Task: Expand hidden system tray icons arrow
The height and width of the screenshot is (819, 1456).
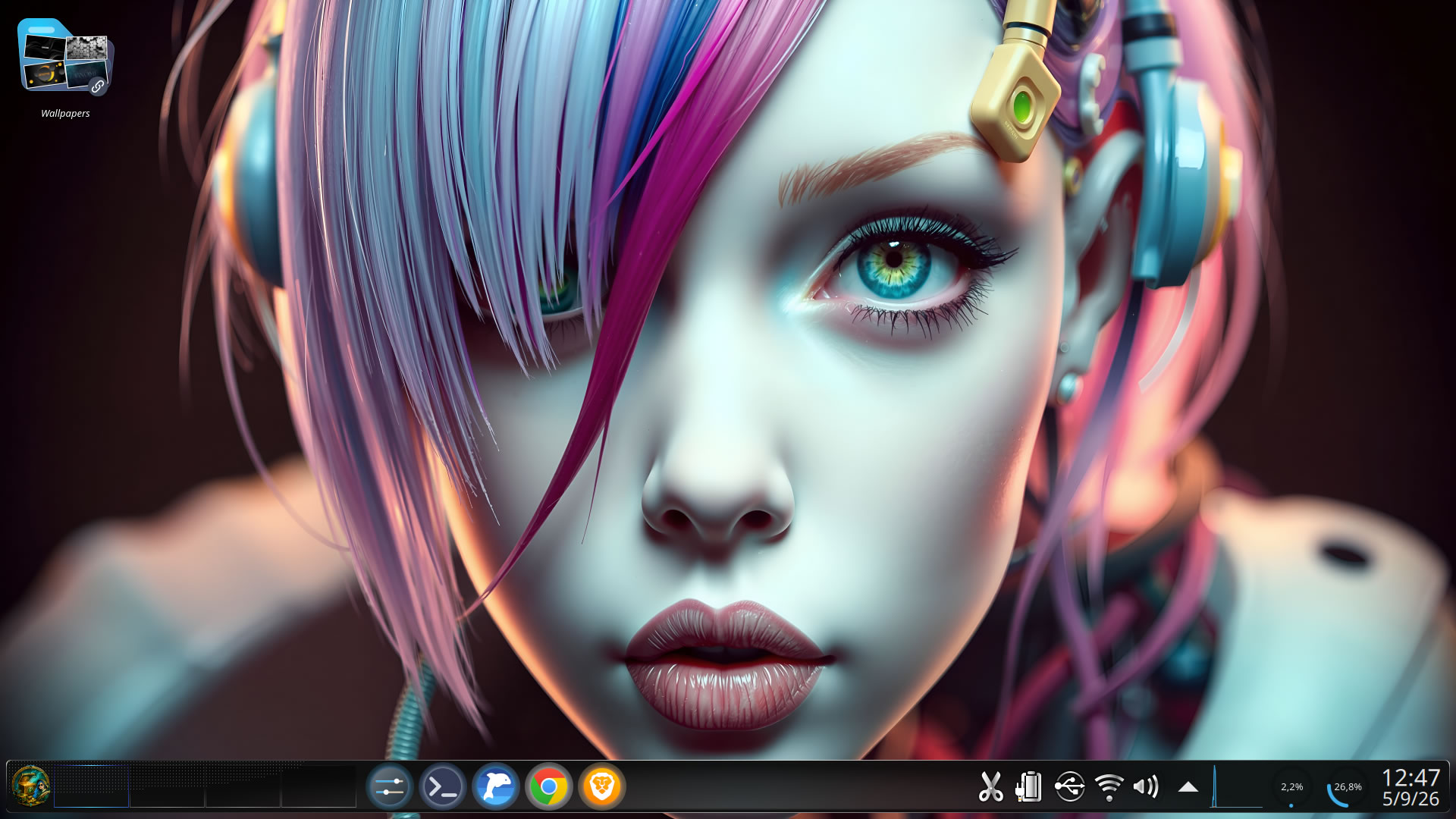Action: [x=1188, y=786]
